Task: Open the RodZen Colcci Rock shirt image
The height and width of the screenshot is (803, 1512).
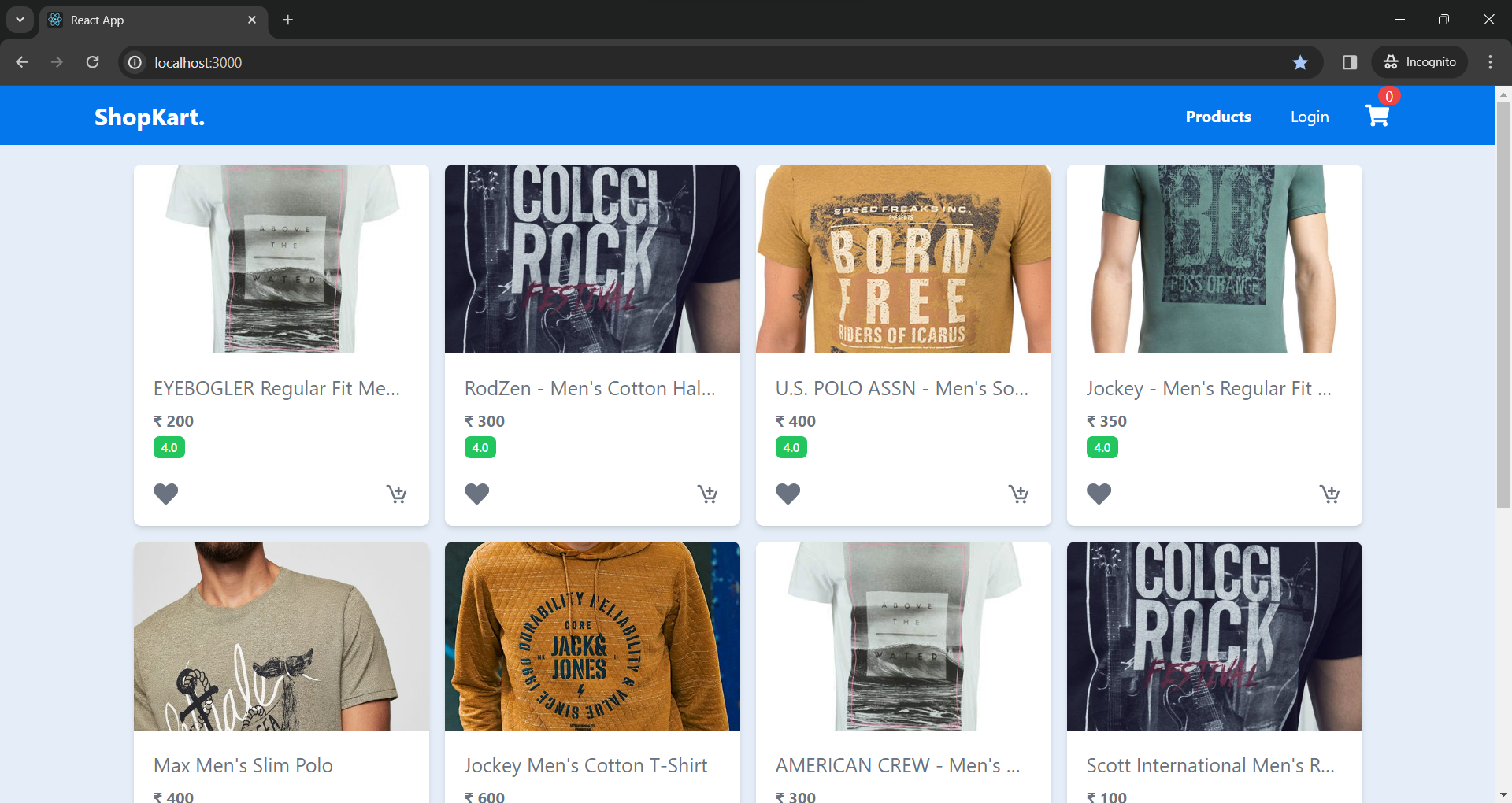Action: [592, 259]
